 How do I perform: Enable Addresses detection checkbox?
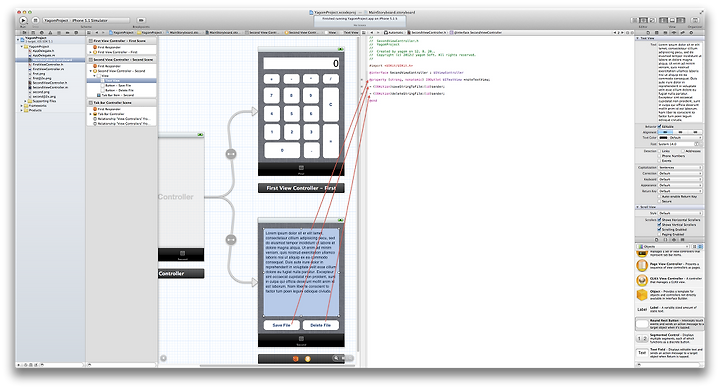point(683,151)
